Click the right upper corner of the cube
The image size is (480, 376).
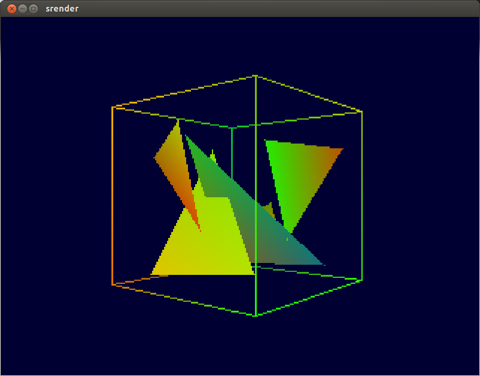[362, 112]
